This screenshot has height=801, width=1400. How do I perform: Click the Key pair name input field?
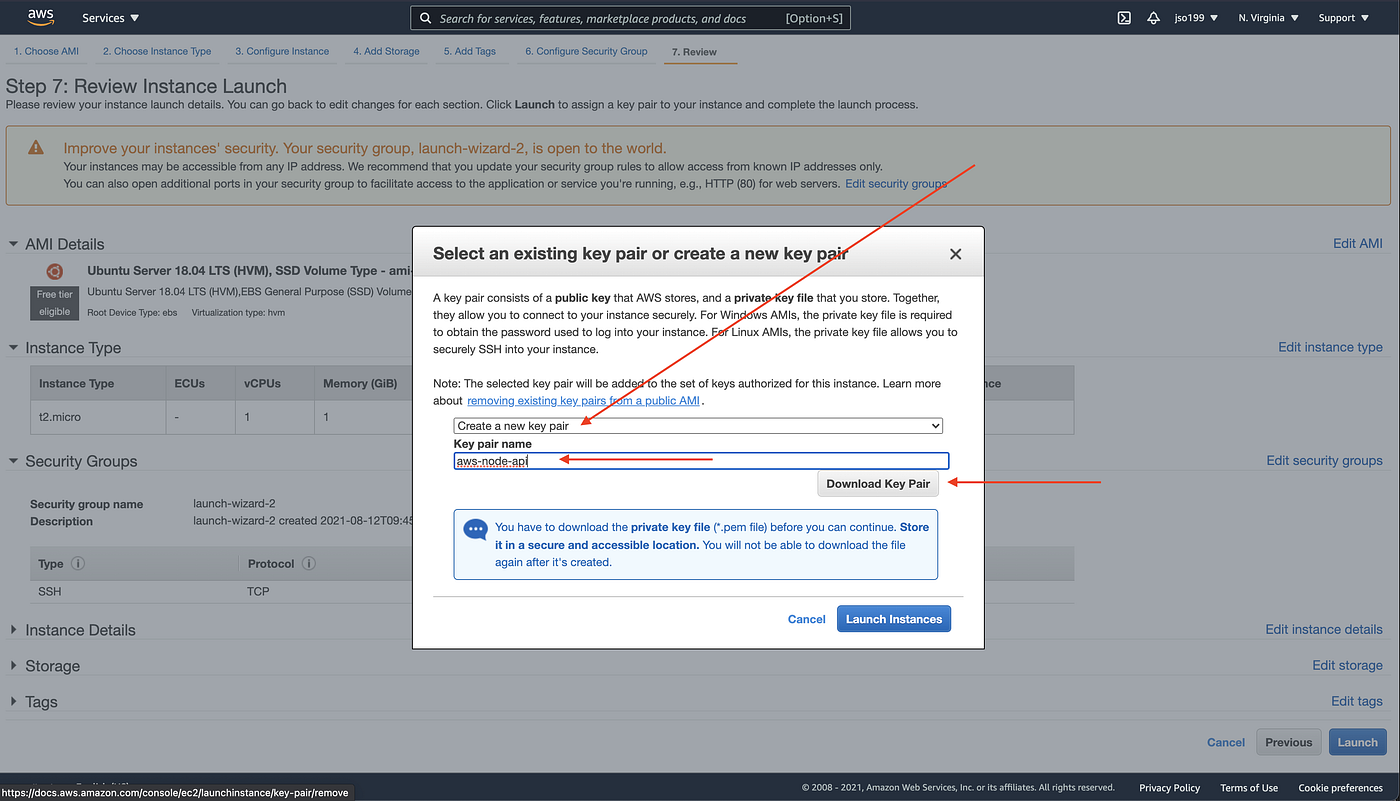tap(700, 460)
